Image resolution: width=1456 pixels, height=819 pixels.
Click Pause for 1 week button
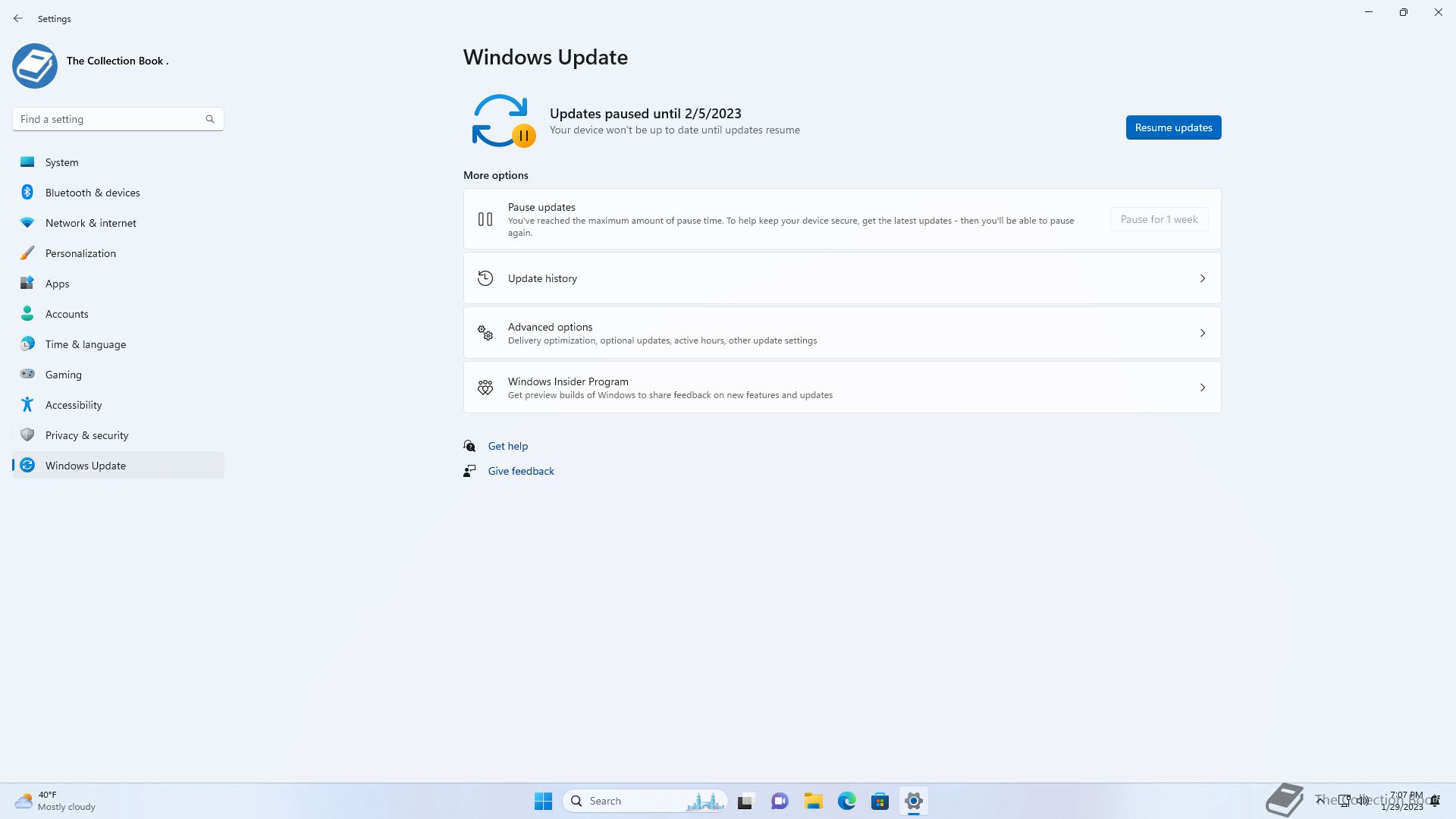1159,219
